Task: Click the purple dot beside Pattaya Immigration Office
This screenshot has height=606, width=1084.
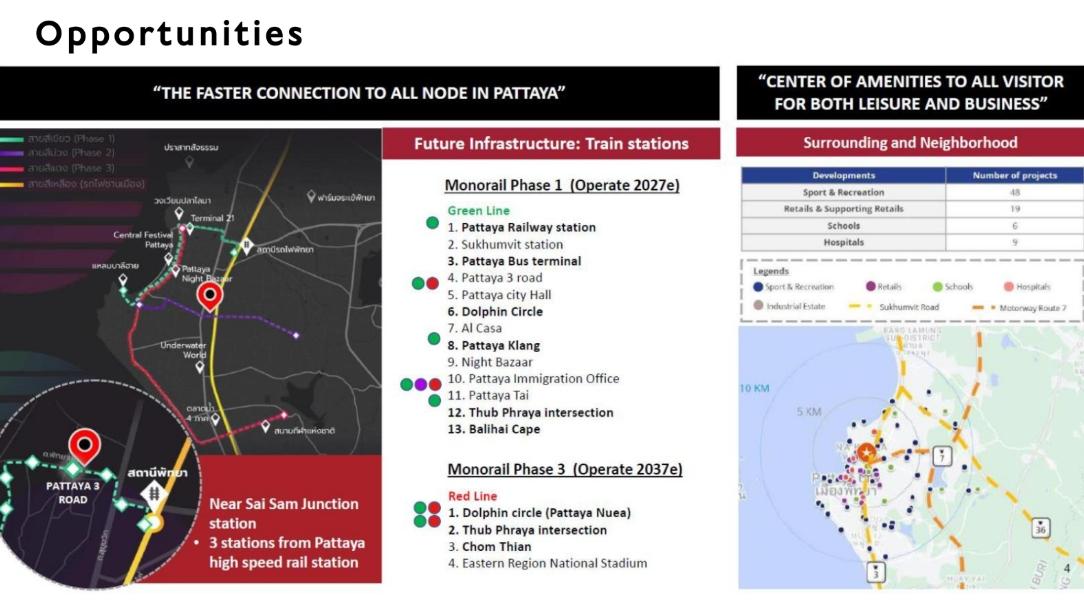Action: tap(420, 384)
